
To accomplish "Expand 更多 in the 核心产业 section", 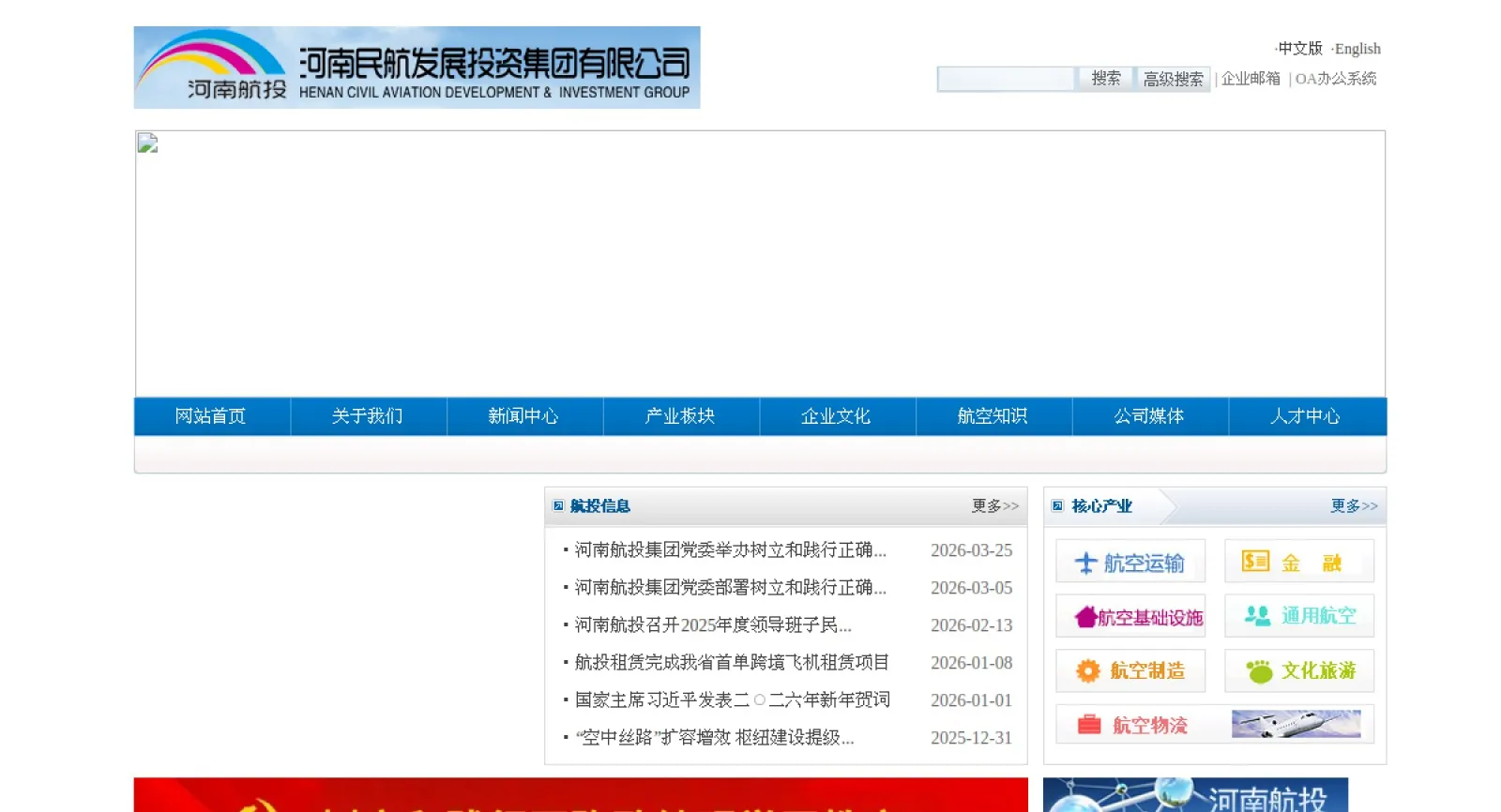I will coord(1354,506).
